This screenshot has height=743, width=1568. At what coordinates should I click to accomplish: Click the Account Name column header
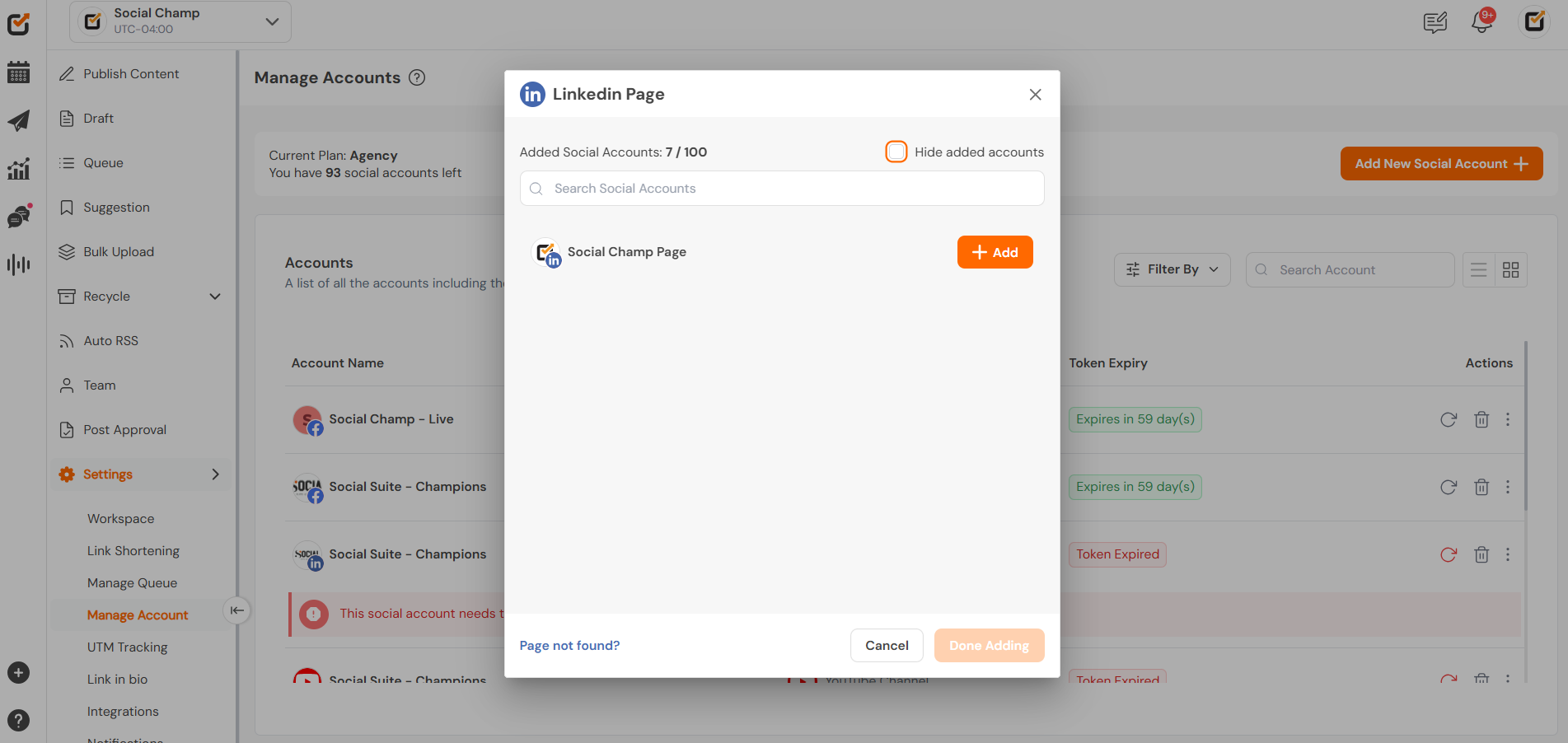[338, 363]
